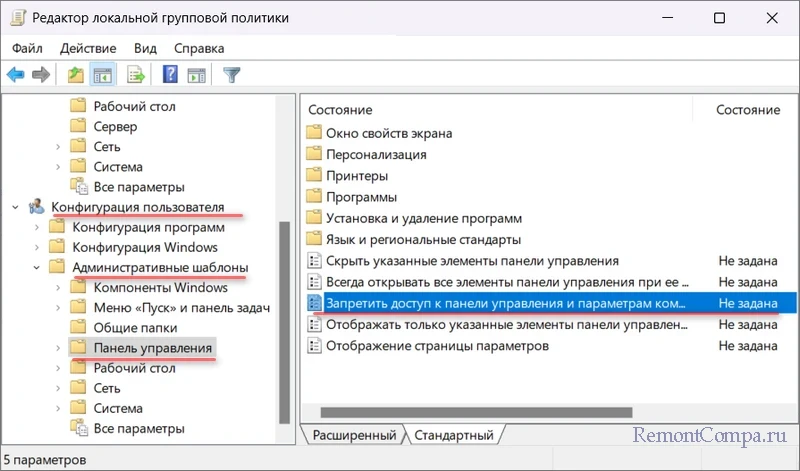The image size is (800, 471).
Task: Click the Export list toolbar icon
Action: [x=136, y=75]
